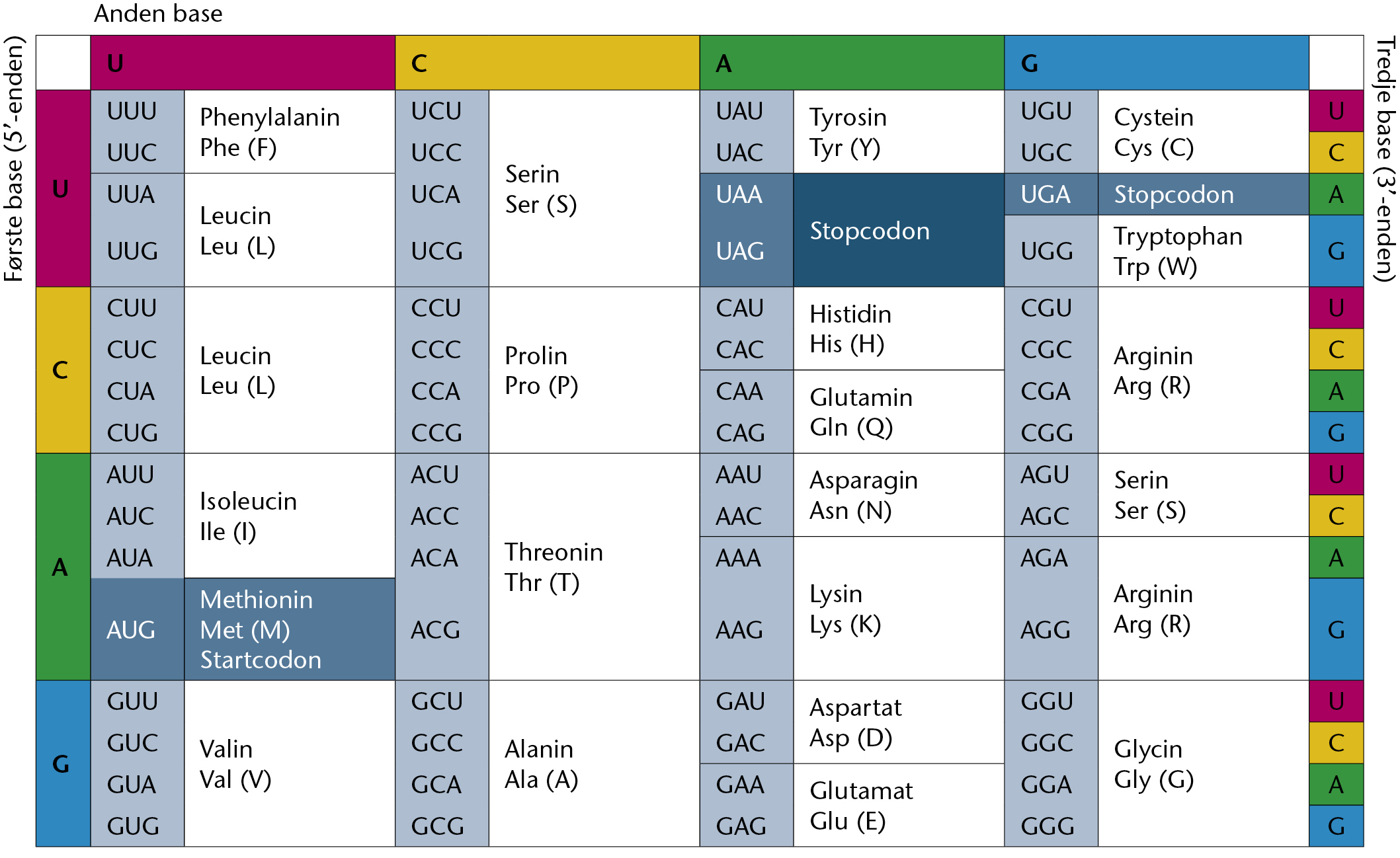The width and height of the screenshot is (1400, 858).
Task: Click the Glutamat Glu (E) cell
Action: point(899,805)
